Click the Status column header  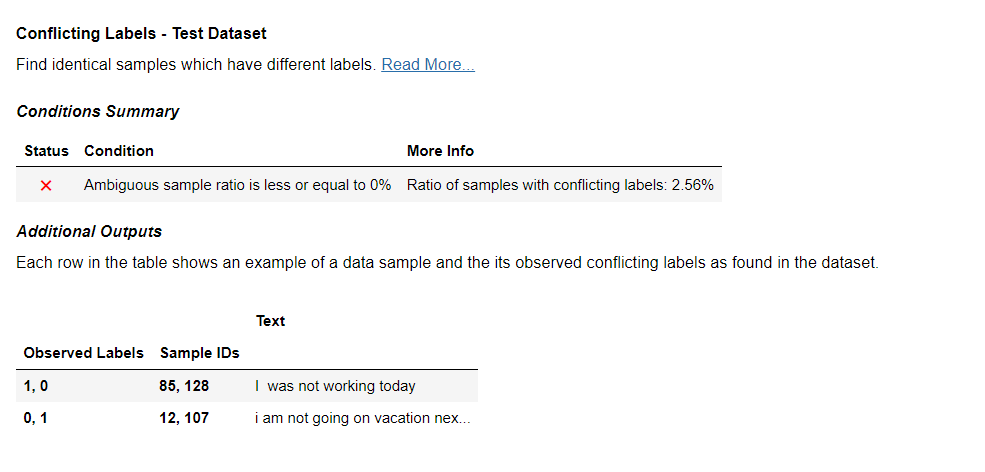[x=46, y=151]
